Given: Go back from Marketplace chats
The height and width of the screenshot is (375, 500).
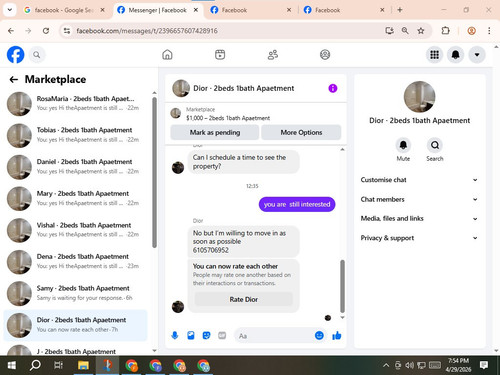Looking at the screenshot, I should pos(14,79).
